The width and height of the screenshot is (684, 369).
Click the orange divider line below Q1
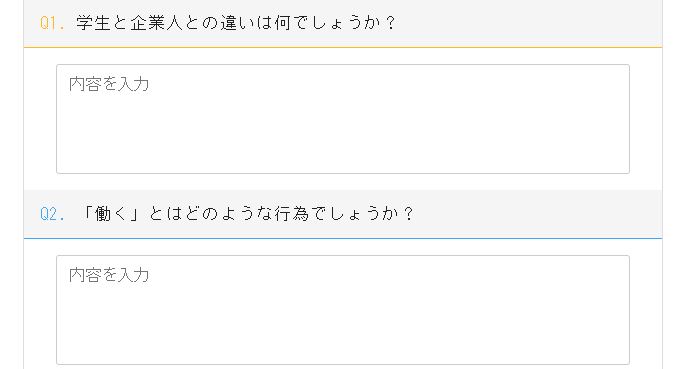click(343, 47)
